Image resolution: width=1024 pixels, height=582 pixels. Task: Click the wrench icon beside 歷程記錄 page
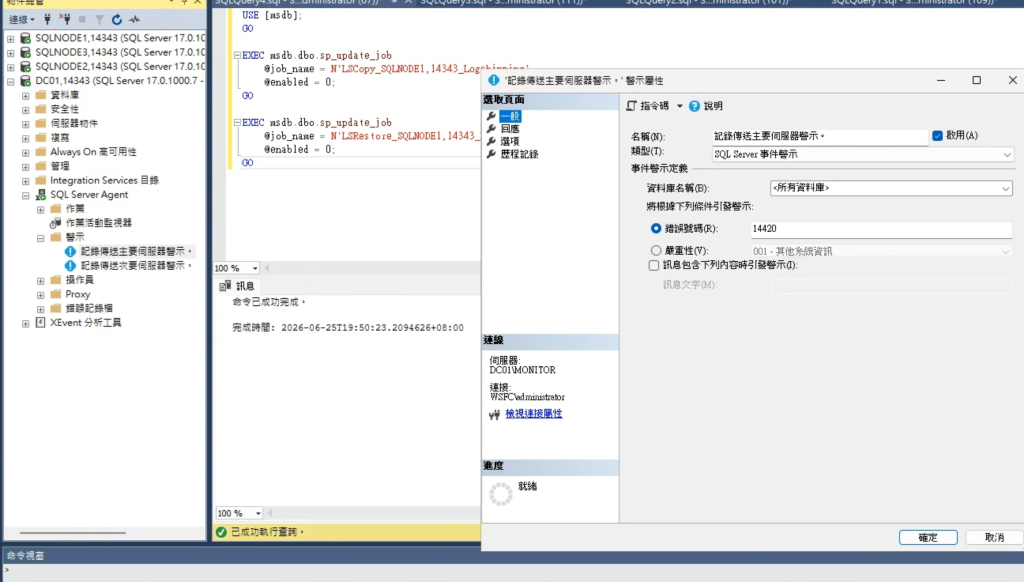point(492,154)
